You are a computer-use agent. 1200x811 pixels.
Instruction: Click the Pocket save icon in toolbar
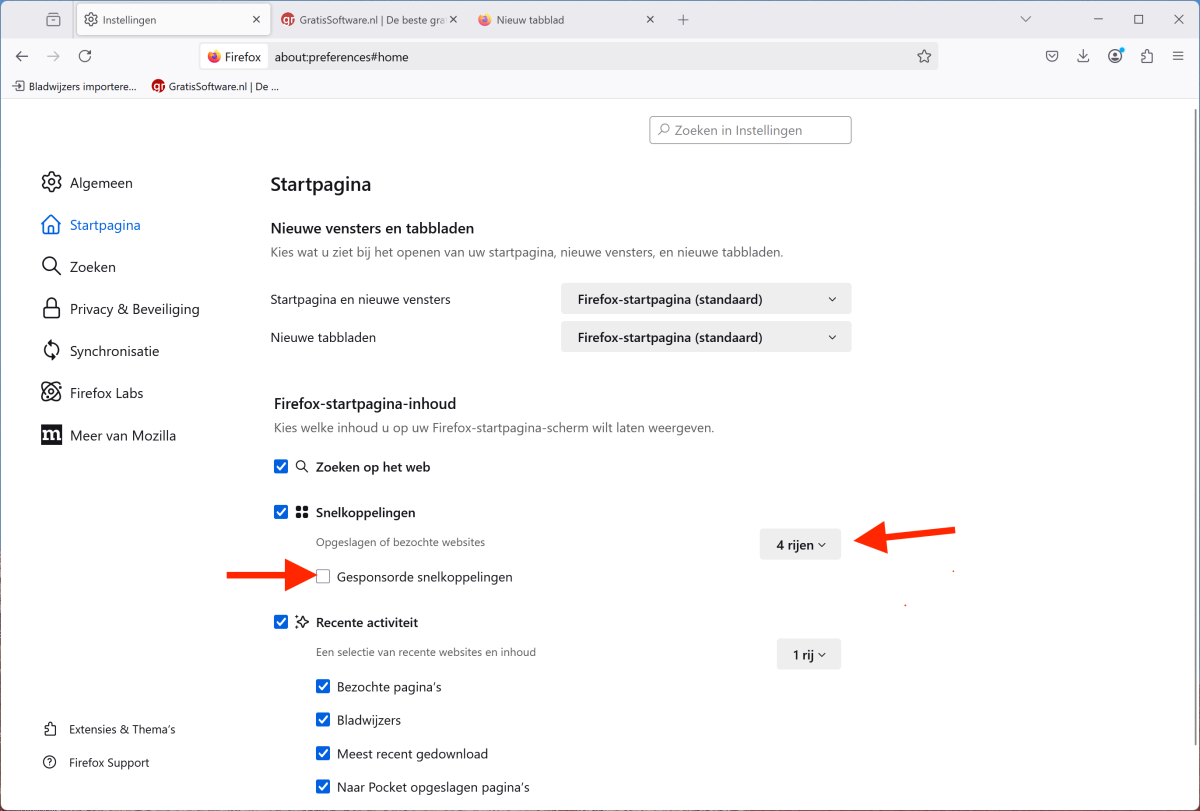(x=1052, y=57)
